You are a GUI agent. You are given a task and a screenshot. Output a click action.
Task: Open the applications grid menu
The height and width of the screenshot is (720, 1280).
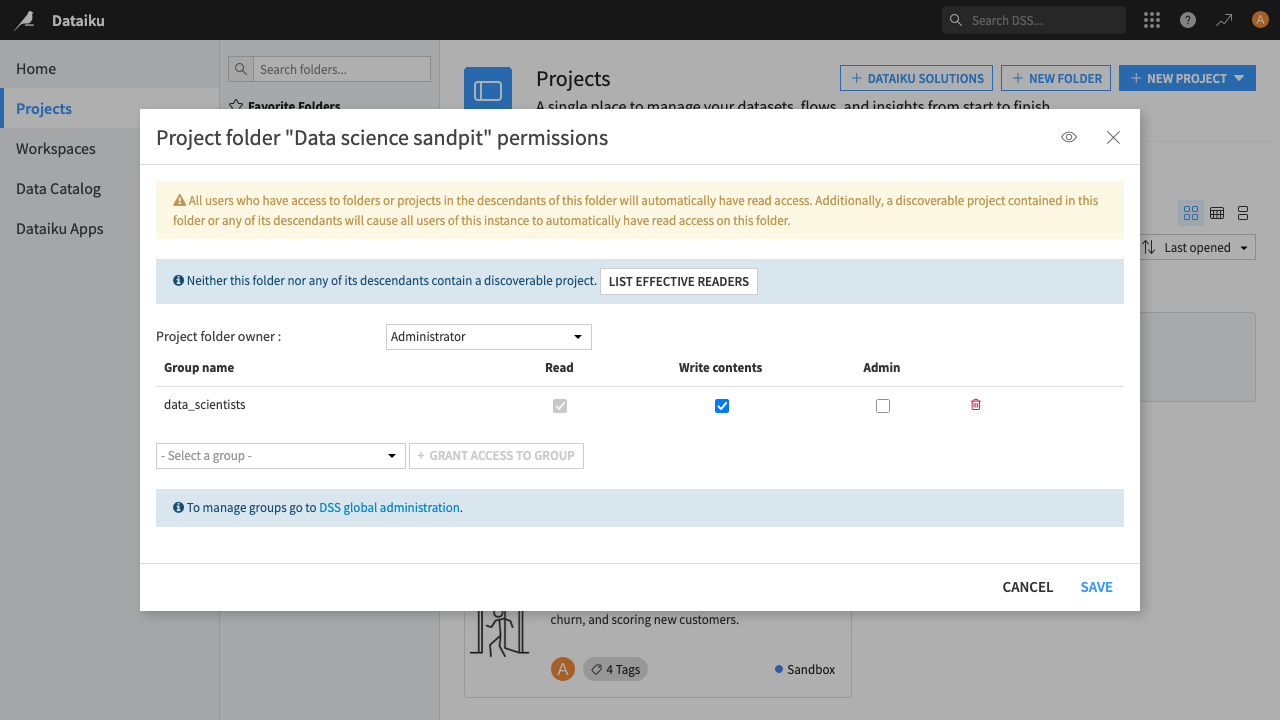tap(1152, 20)
